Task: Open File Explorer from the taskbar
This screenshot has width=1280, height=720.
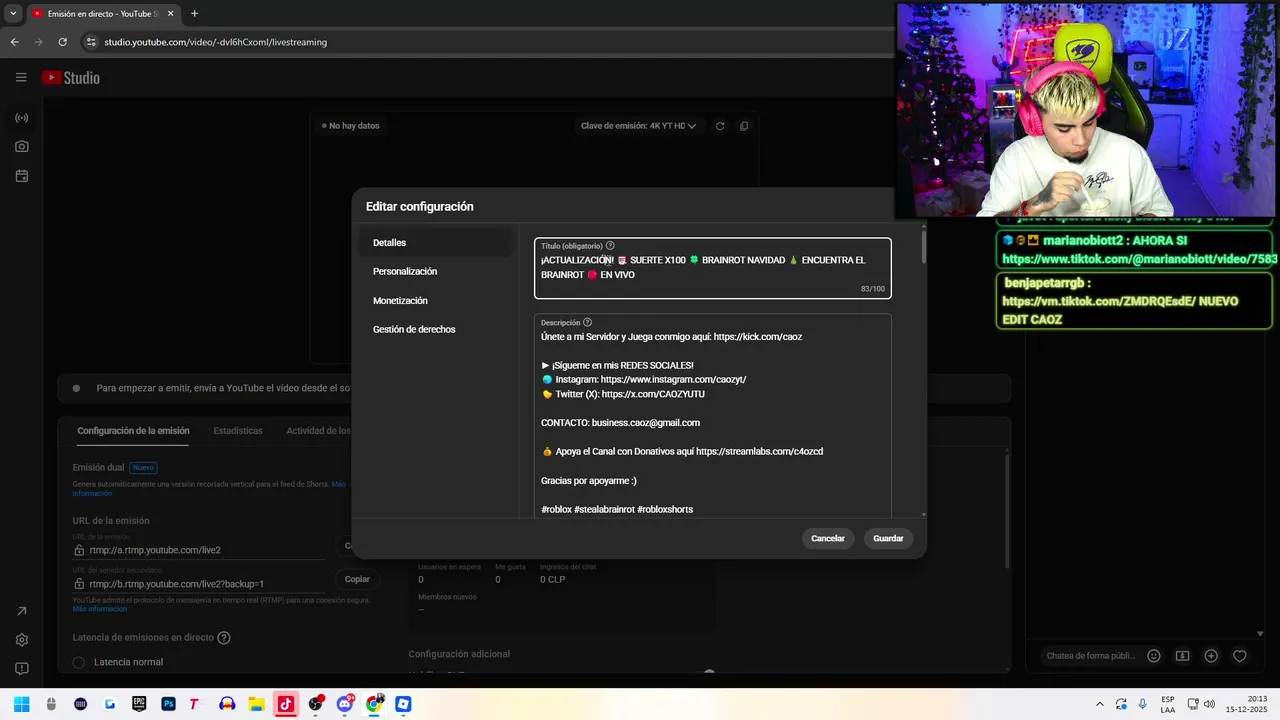Action: tap(256, 704)
